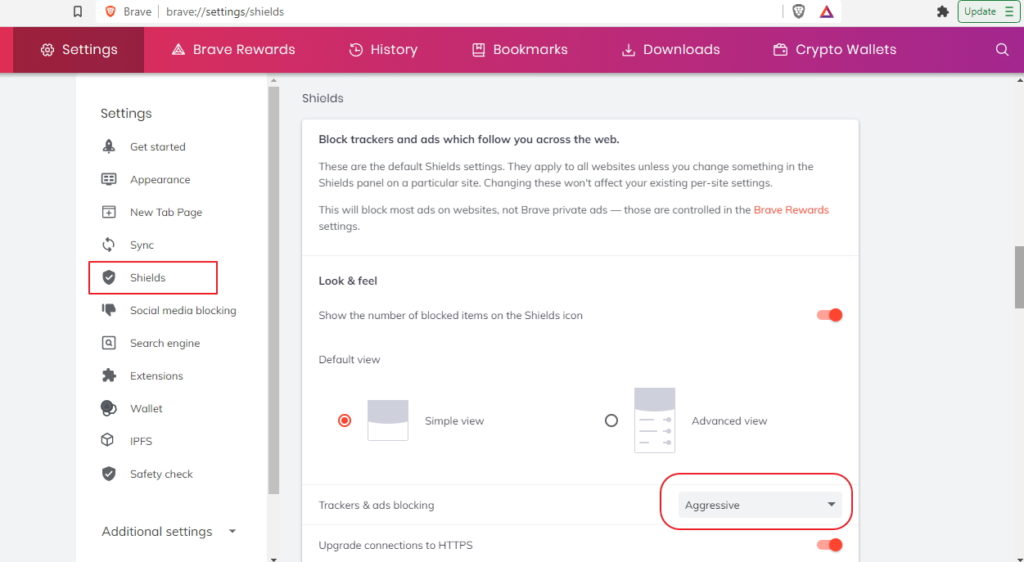The width and height of the screenshot is (1024, 562).
Task: Click the IPFS cube icon in sidebar
Action: [109, 441]
